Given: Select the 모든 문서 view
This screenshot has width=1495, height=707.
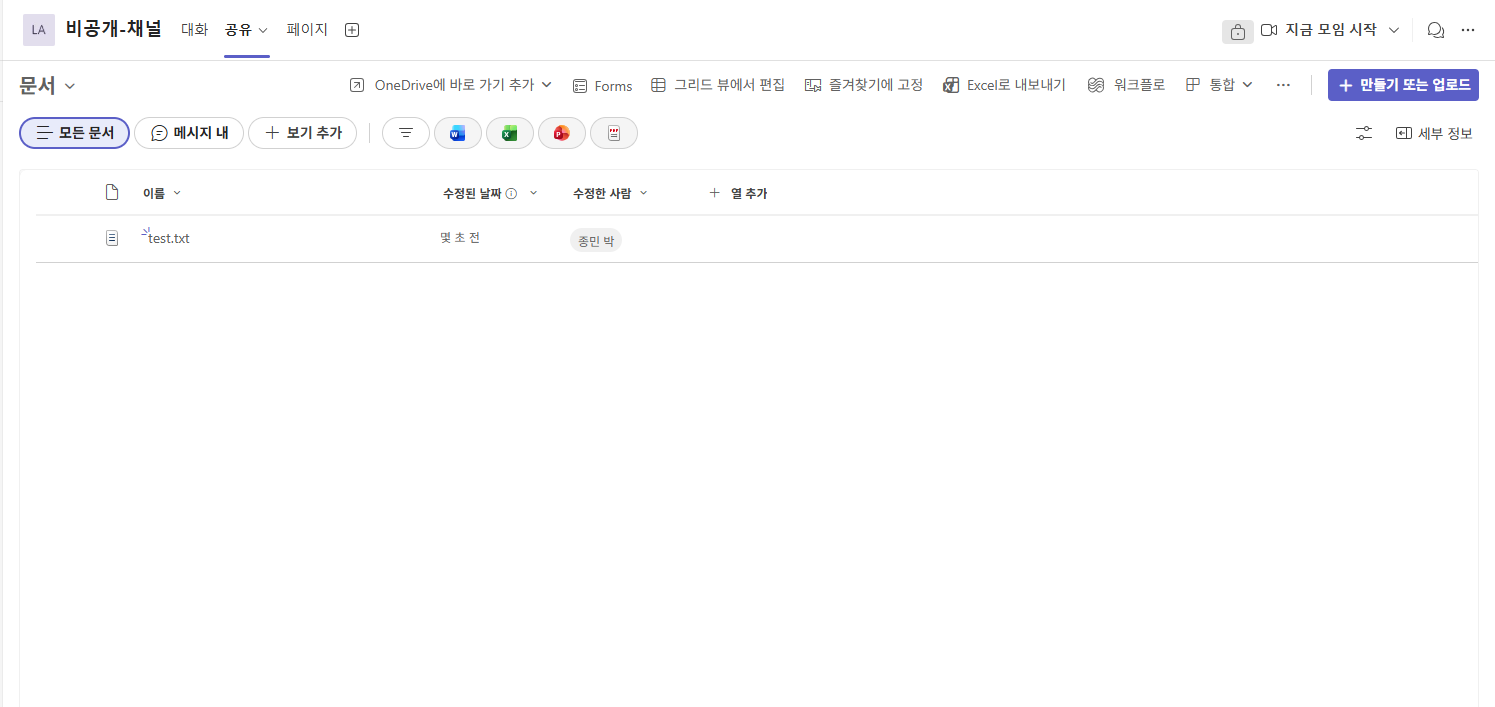Looking at the screenshot, I should [74, 133].
